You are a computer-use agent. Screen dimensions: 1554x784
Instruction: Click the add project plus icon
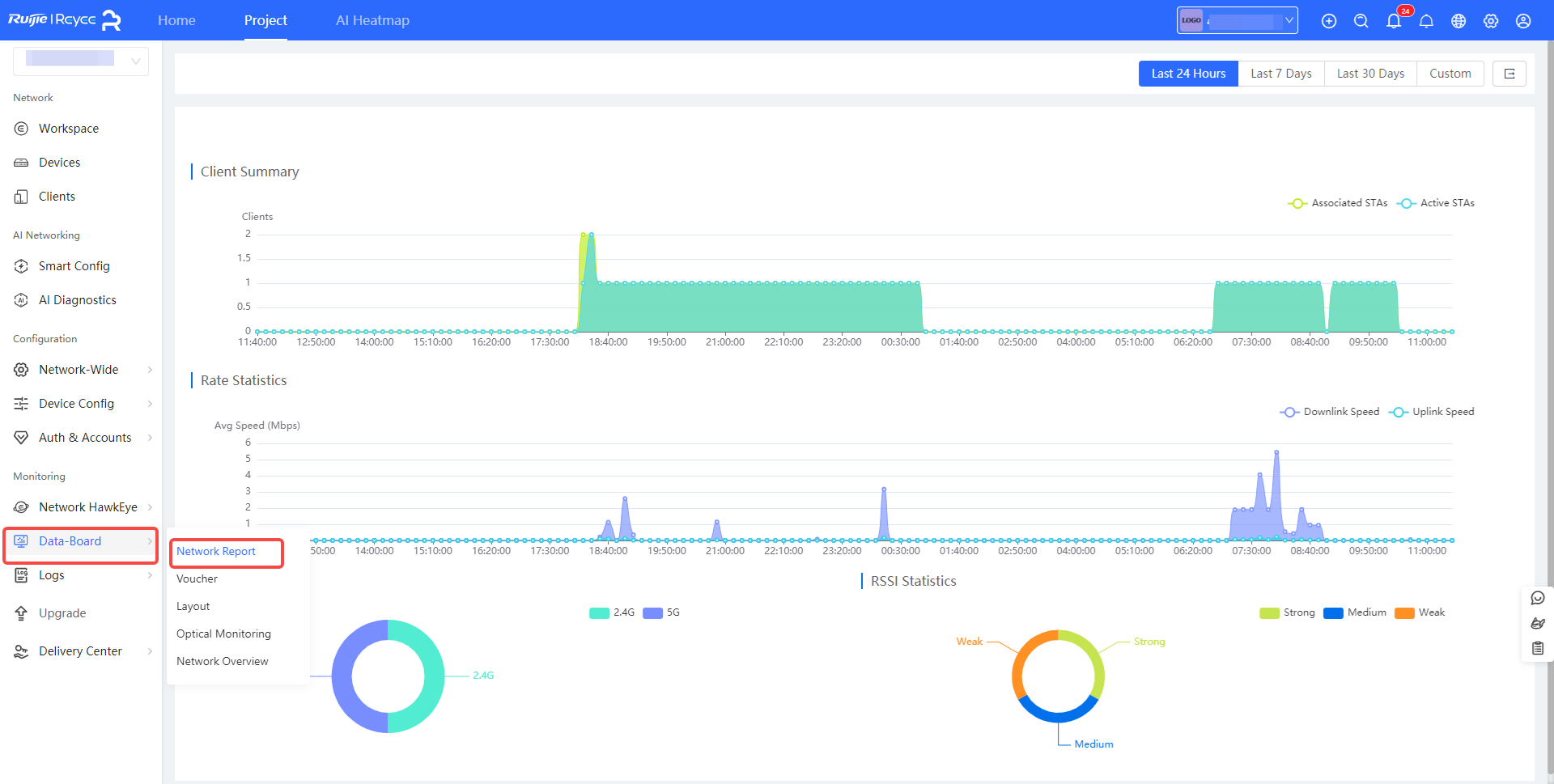tap(1329, 21)
